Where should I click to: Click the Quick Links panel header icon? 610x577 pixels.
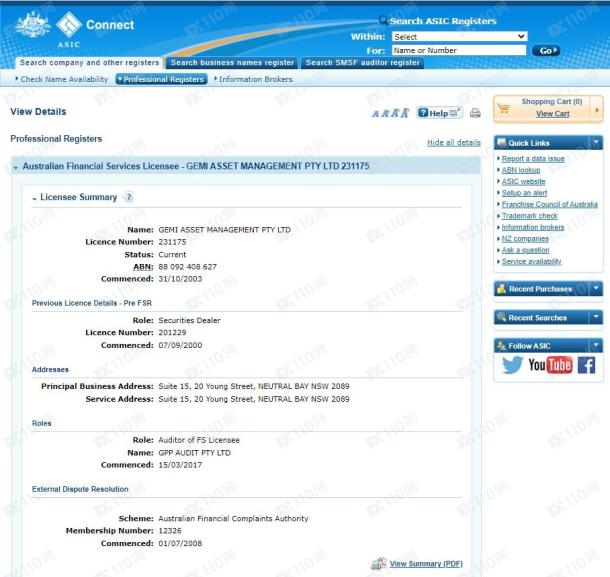[501, 143]
